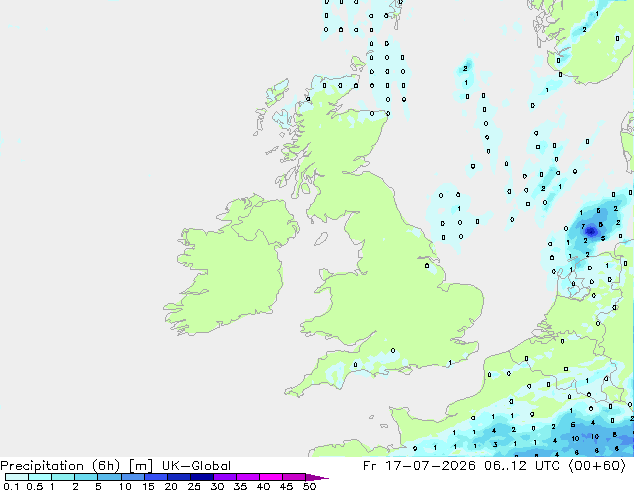Click the "[m]" unit label

coord(140,466)
